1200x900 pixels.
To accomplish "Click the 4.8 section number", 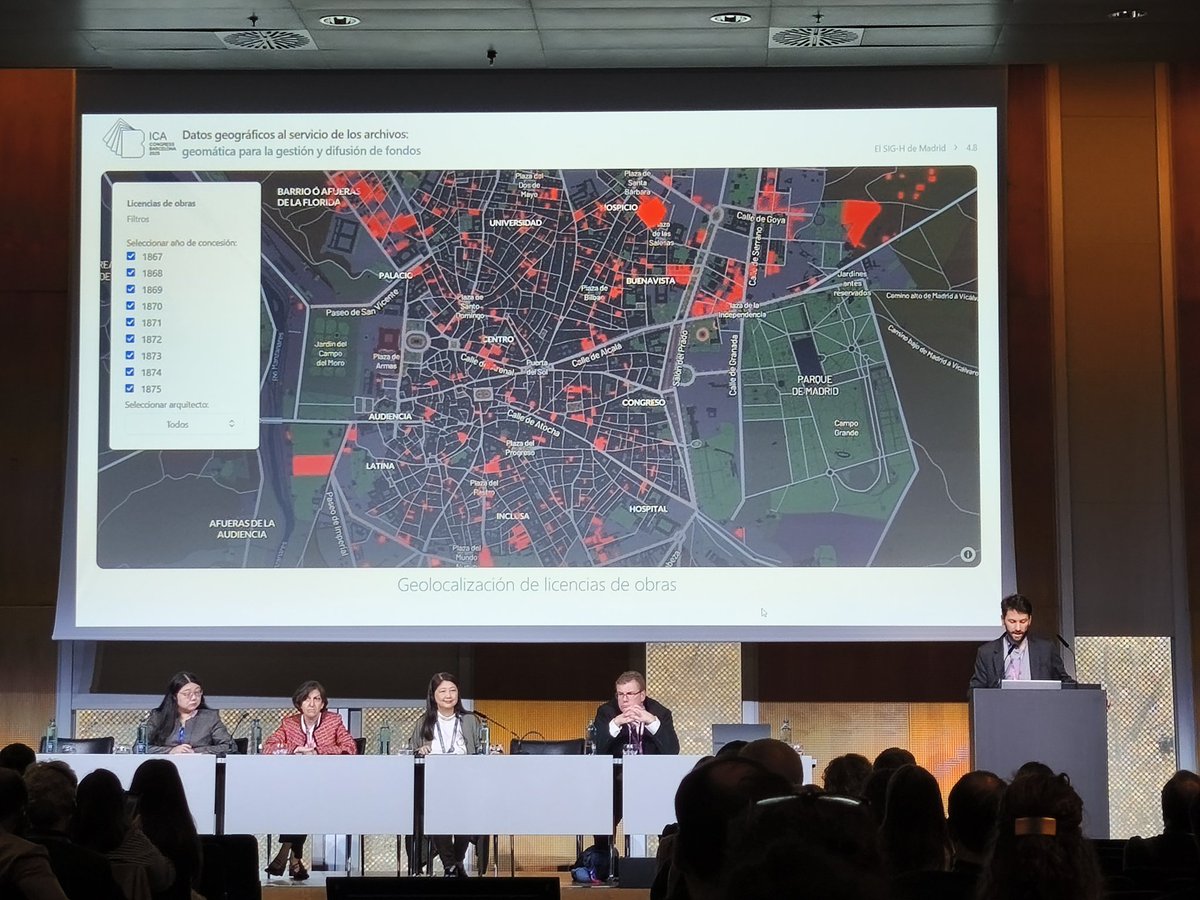I will (x=972, y=148).
